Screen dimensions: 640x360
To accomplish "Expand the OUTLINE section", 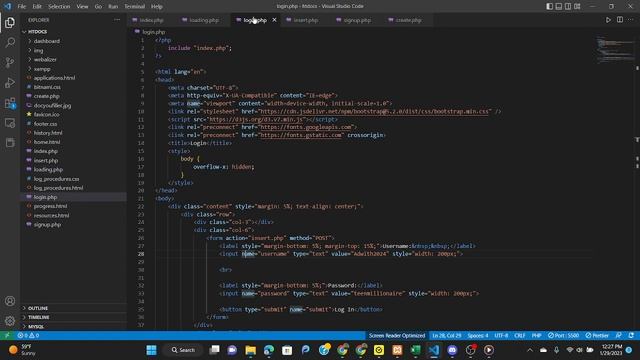I will coord(38,308).
